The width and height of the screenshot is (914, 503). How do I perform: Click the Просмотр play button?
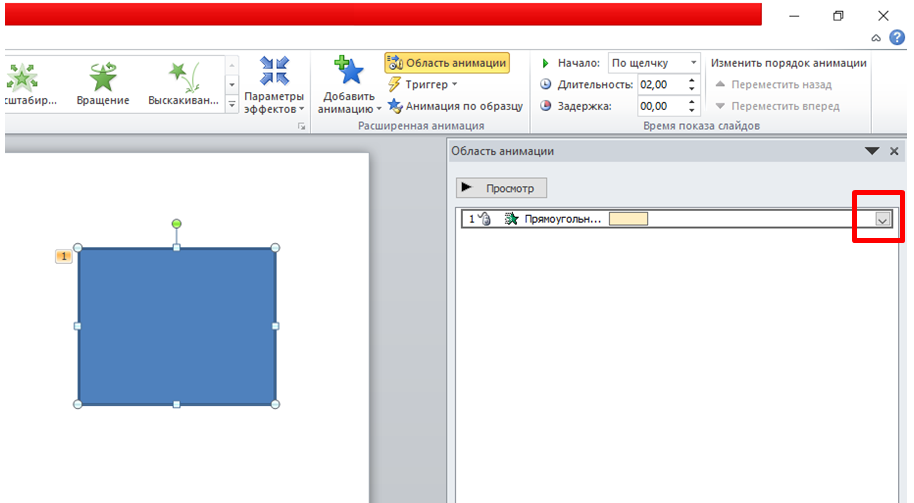501,188
